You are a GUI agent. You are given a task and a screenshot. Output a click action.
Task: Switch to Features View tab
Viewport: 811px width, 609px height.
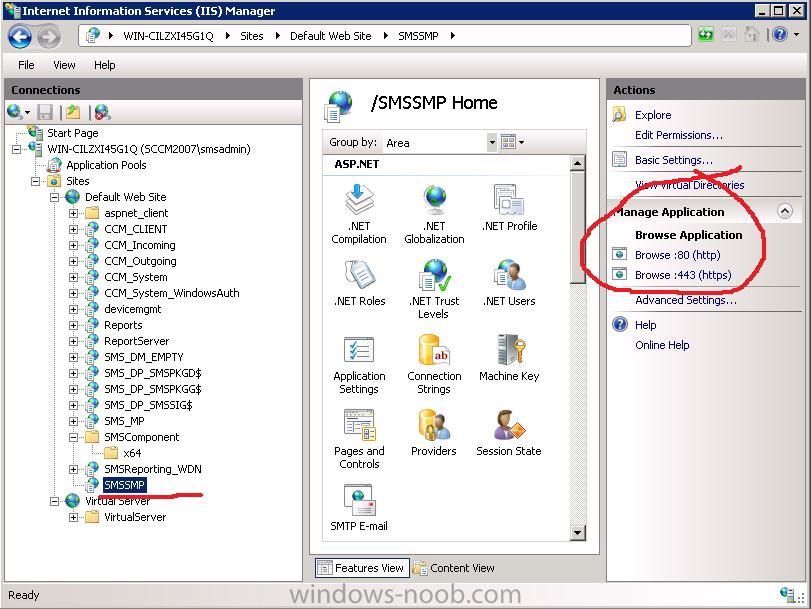pyautogui.click(x=362, y=568)
